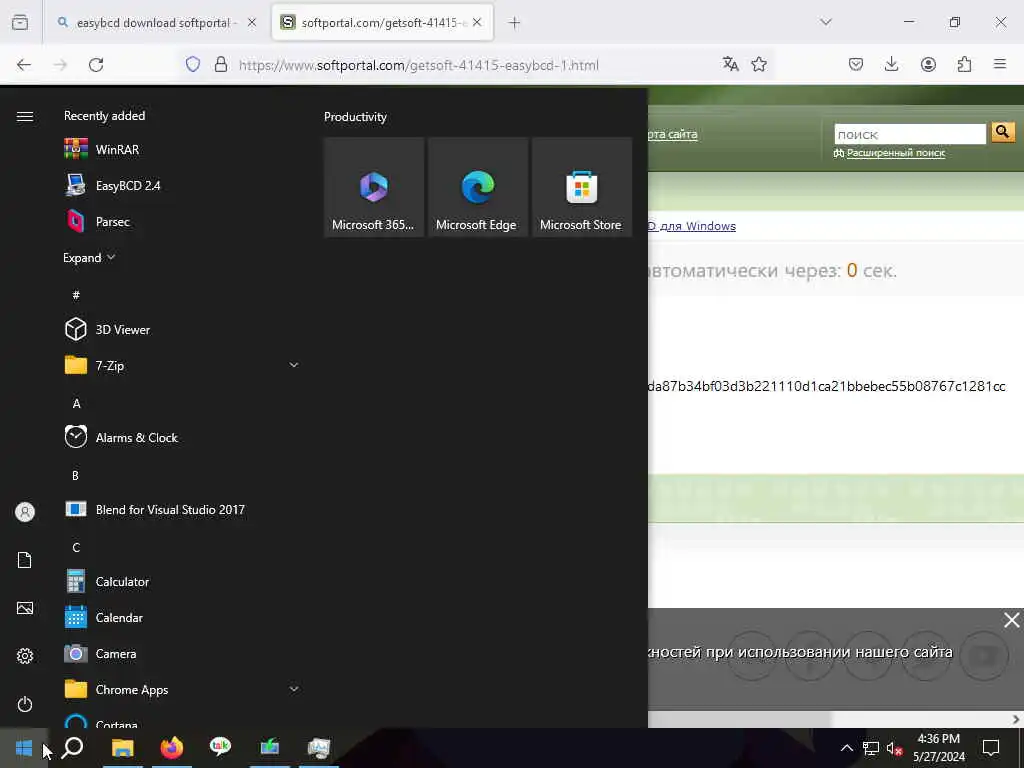Show hidden system tray icons
The height and width of the screenshot is (768, 1024).
(x=846, y=748)
